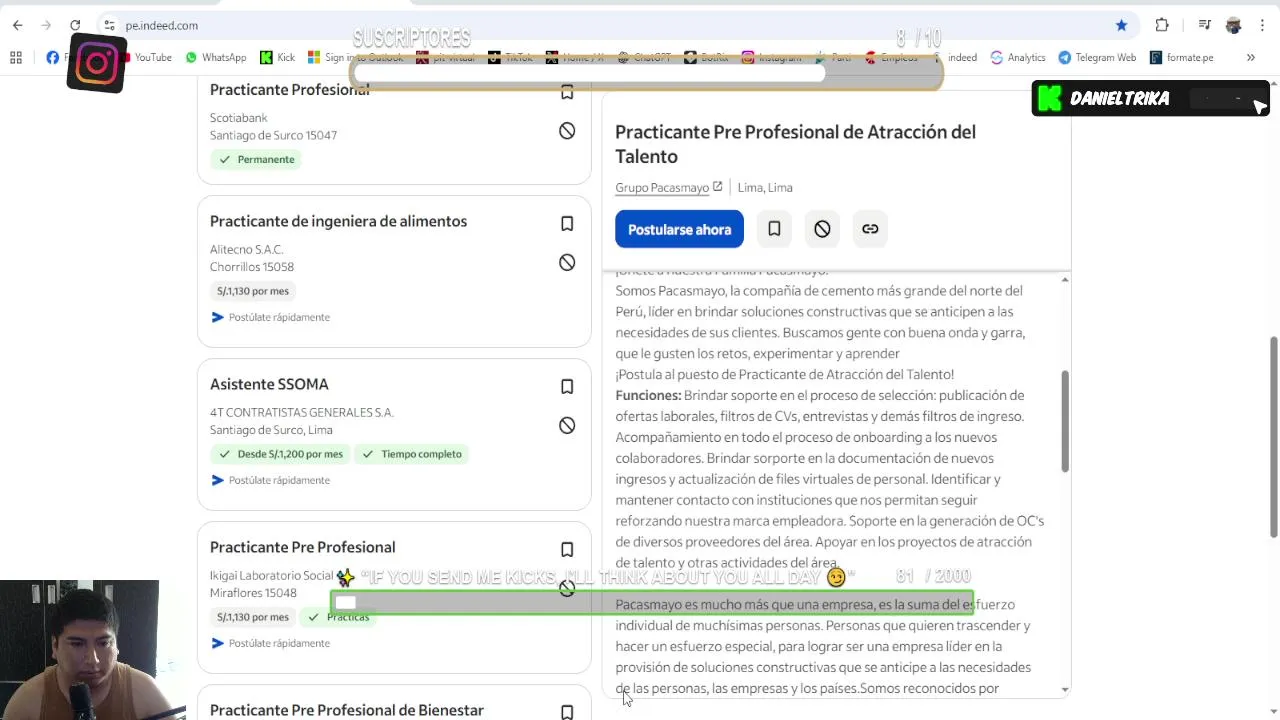Open the formate.pe bookmark
The width and height of the screenshot is (1280, 720).
point(1181,58)
